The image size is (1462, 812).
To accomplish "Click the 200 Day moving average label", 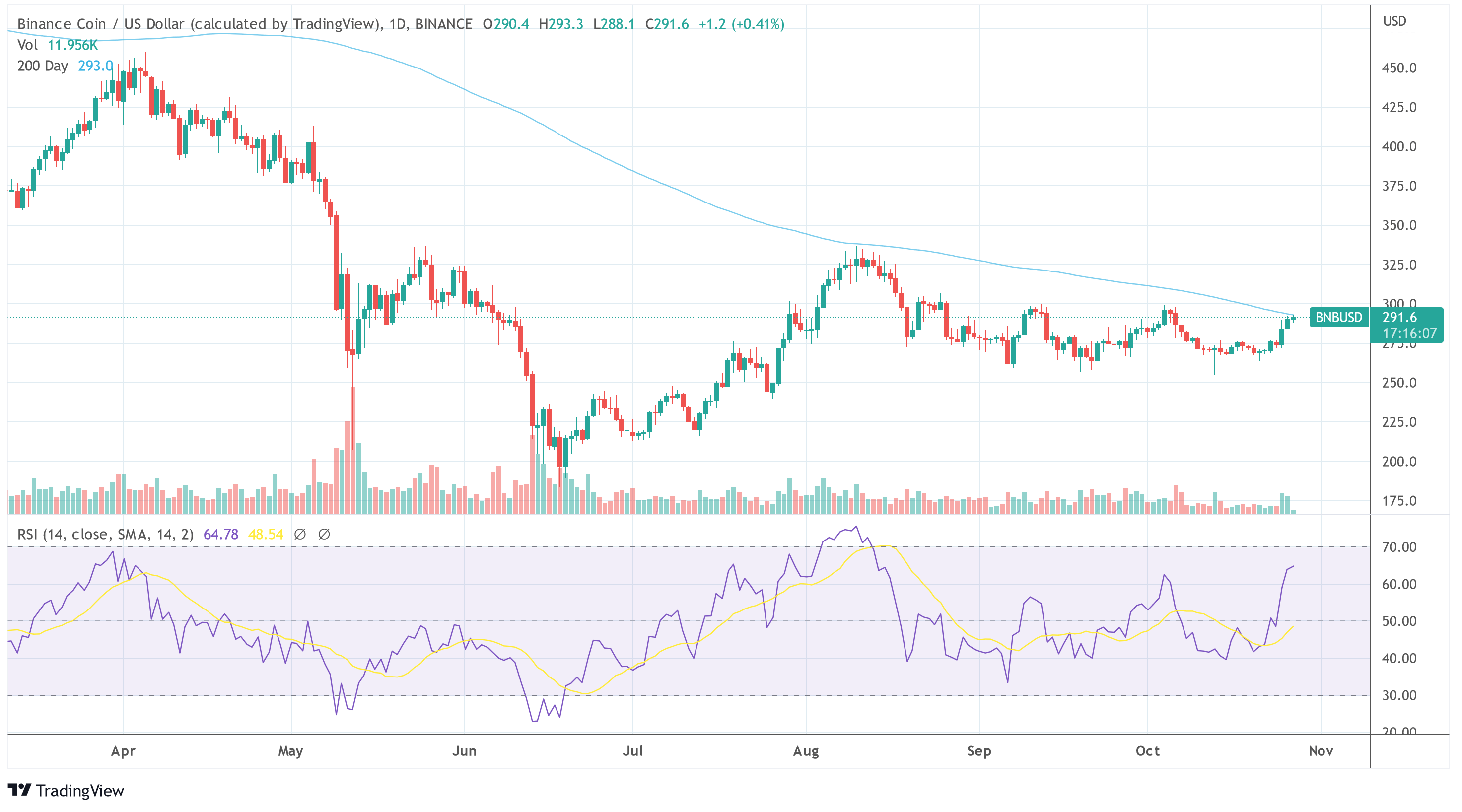I will point(43,66).
